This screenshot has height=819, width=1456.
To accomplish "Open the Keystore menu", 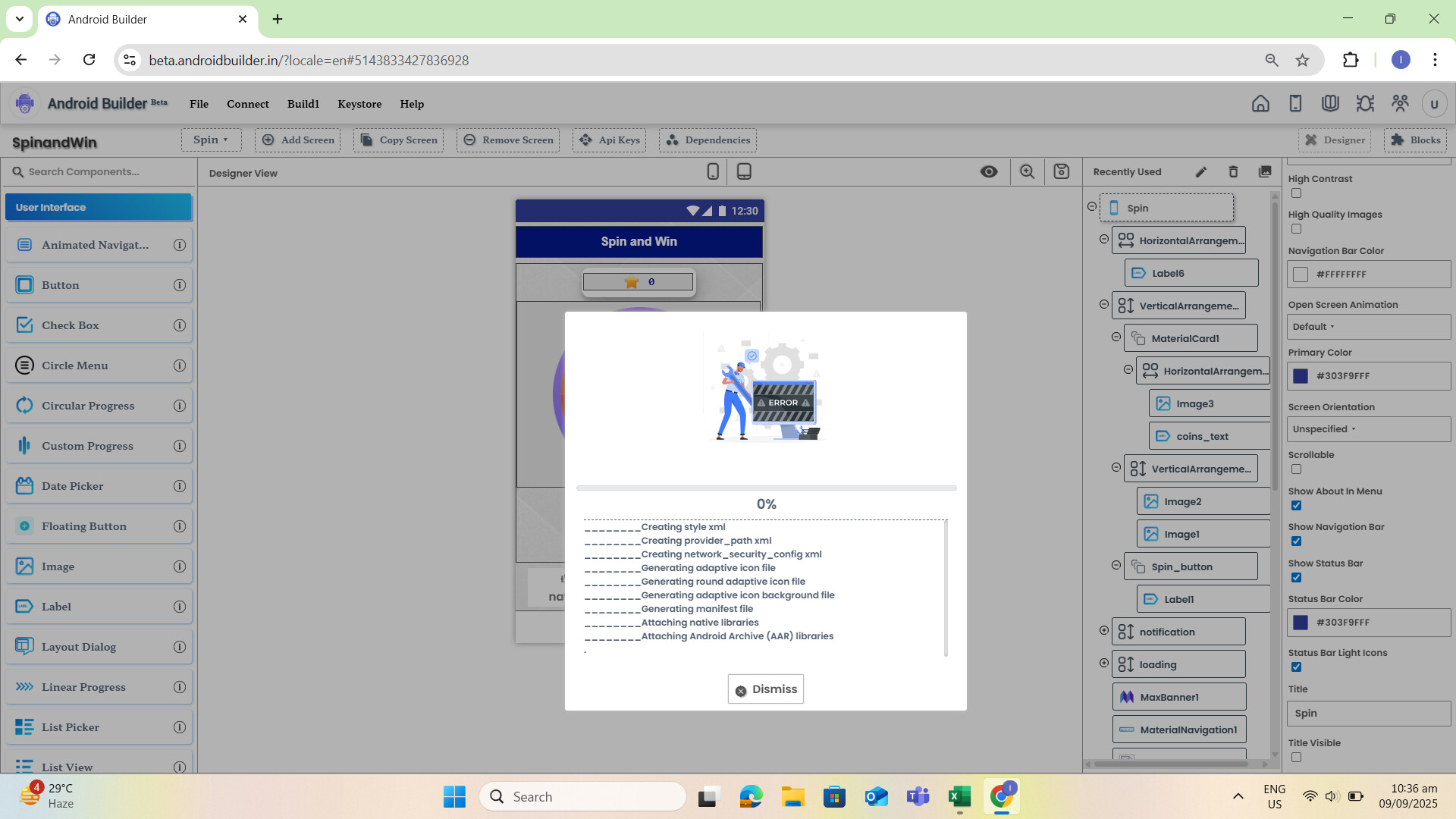I will [x=359, y=104].
